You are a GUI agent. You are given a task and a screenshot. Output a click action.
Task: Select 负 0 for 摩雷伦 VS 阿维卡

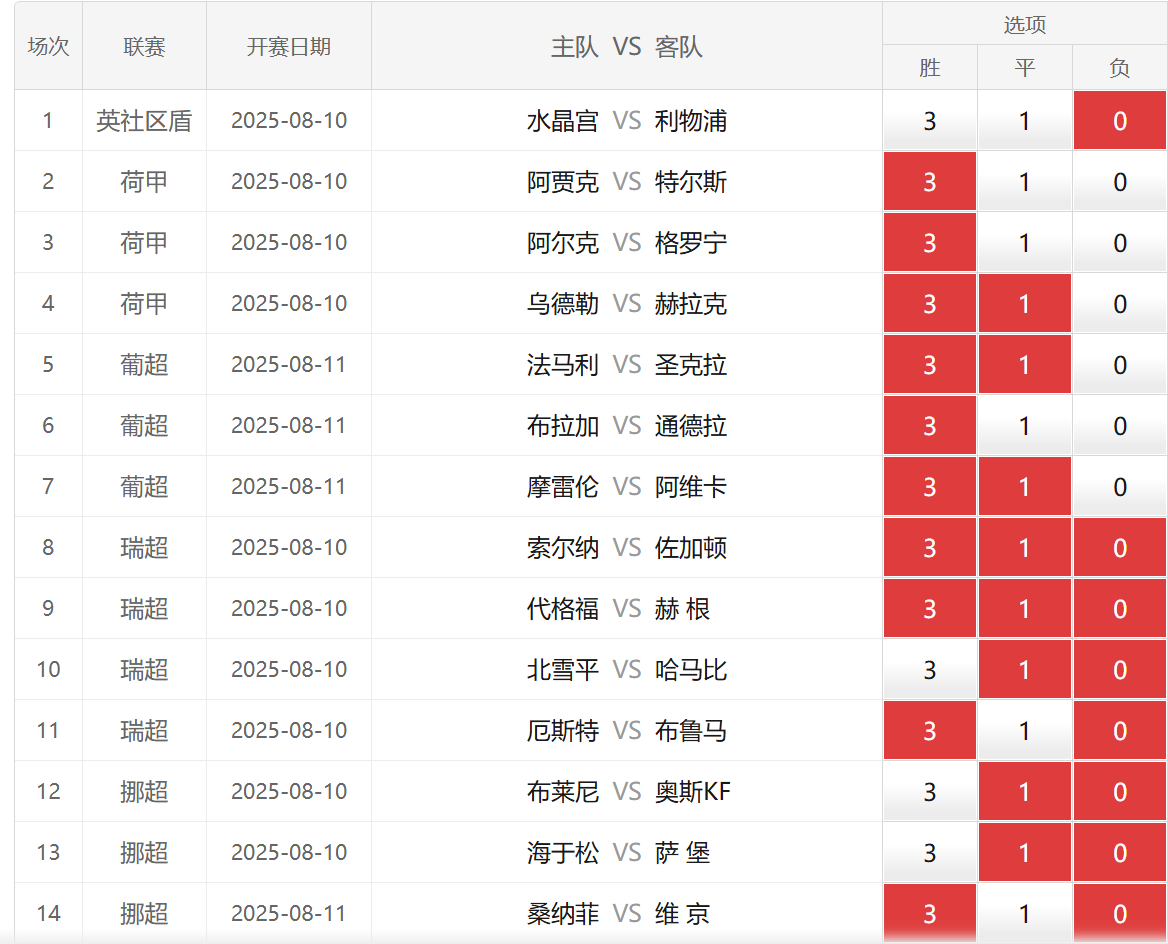[x=1120, y=487]
